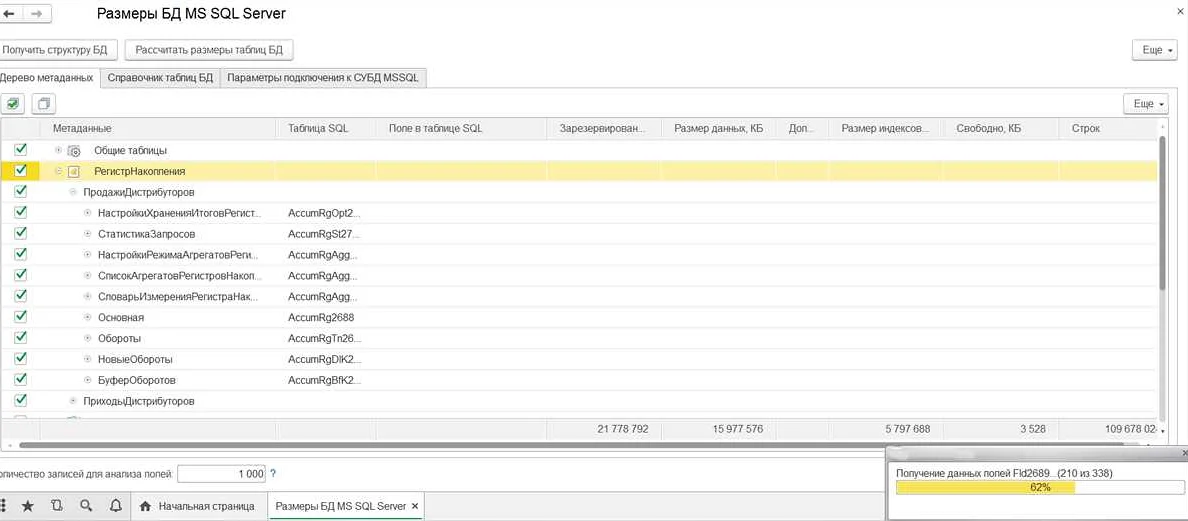
Task: Collapse the ПродажиДистрибуторов node
Action: [x=73, y=192]
